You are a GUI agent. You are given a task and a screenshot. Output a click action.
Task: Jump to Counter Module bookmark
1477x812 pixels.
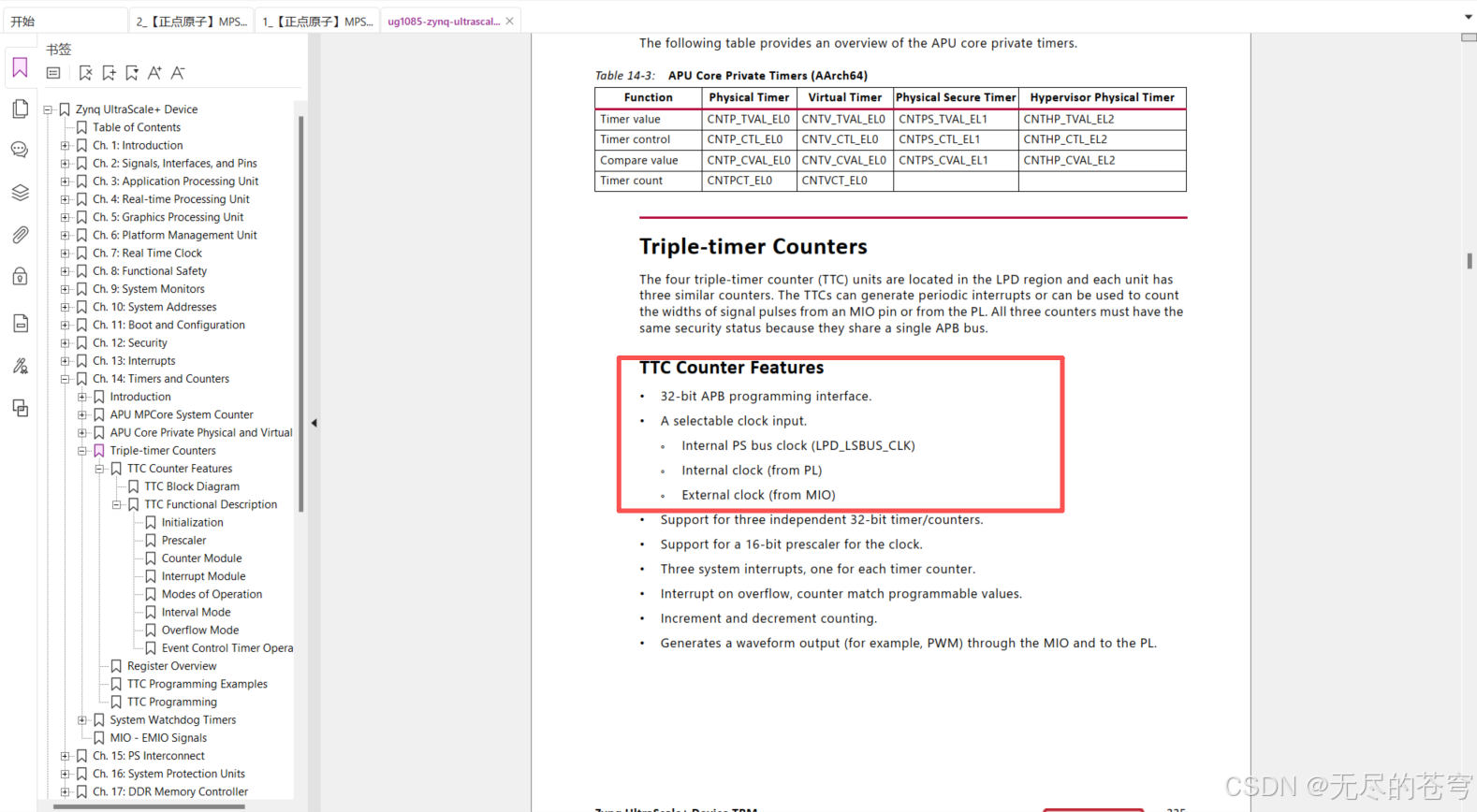[x=201, y=558]
